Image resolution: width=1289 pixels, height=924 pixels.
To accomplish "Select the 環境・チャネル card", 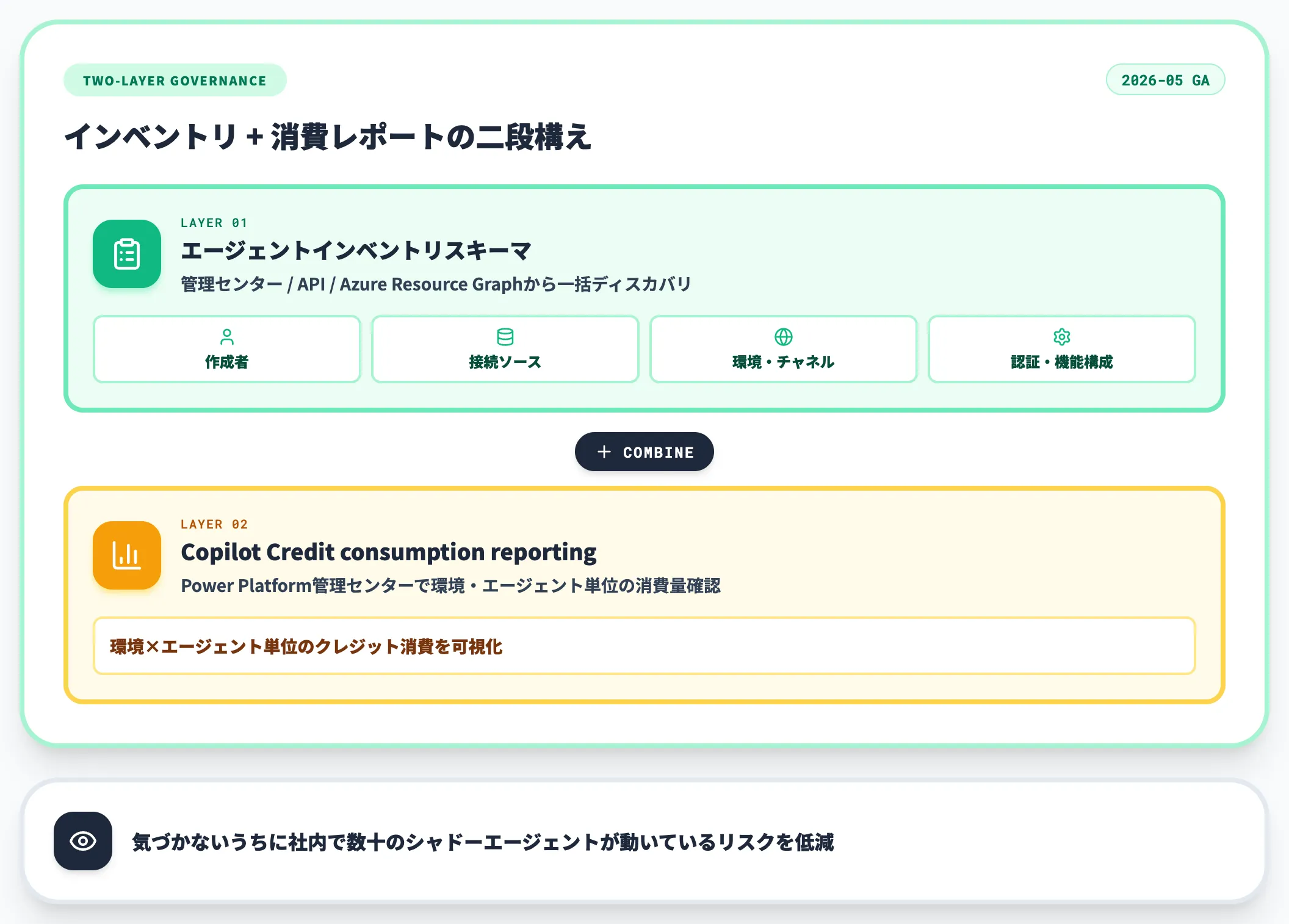I will [784, 349].
